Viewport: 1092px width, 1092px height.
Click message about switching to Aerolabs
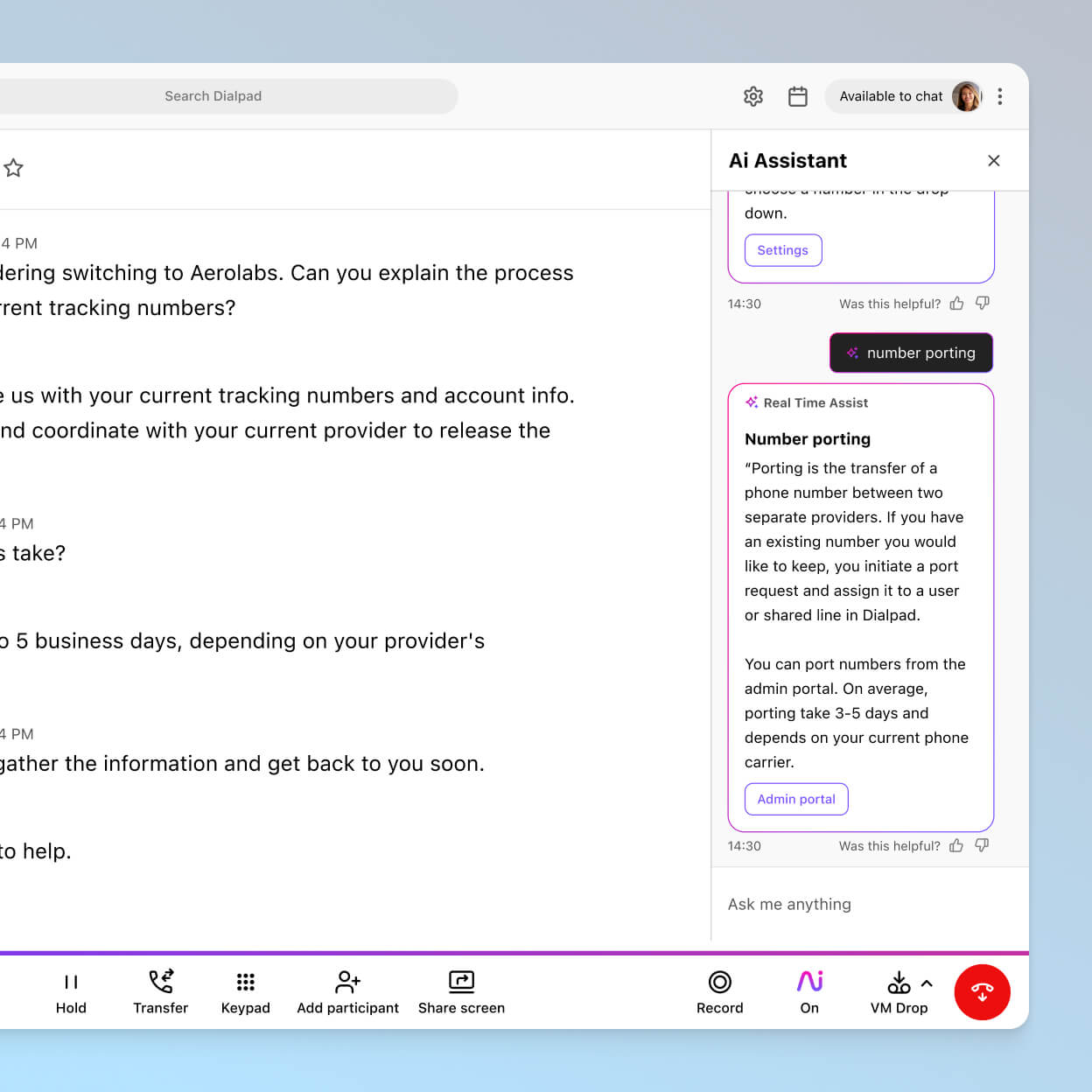click(287, 290)
